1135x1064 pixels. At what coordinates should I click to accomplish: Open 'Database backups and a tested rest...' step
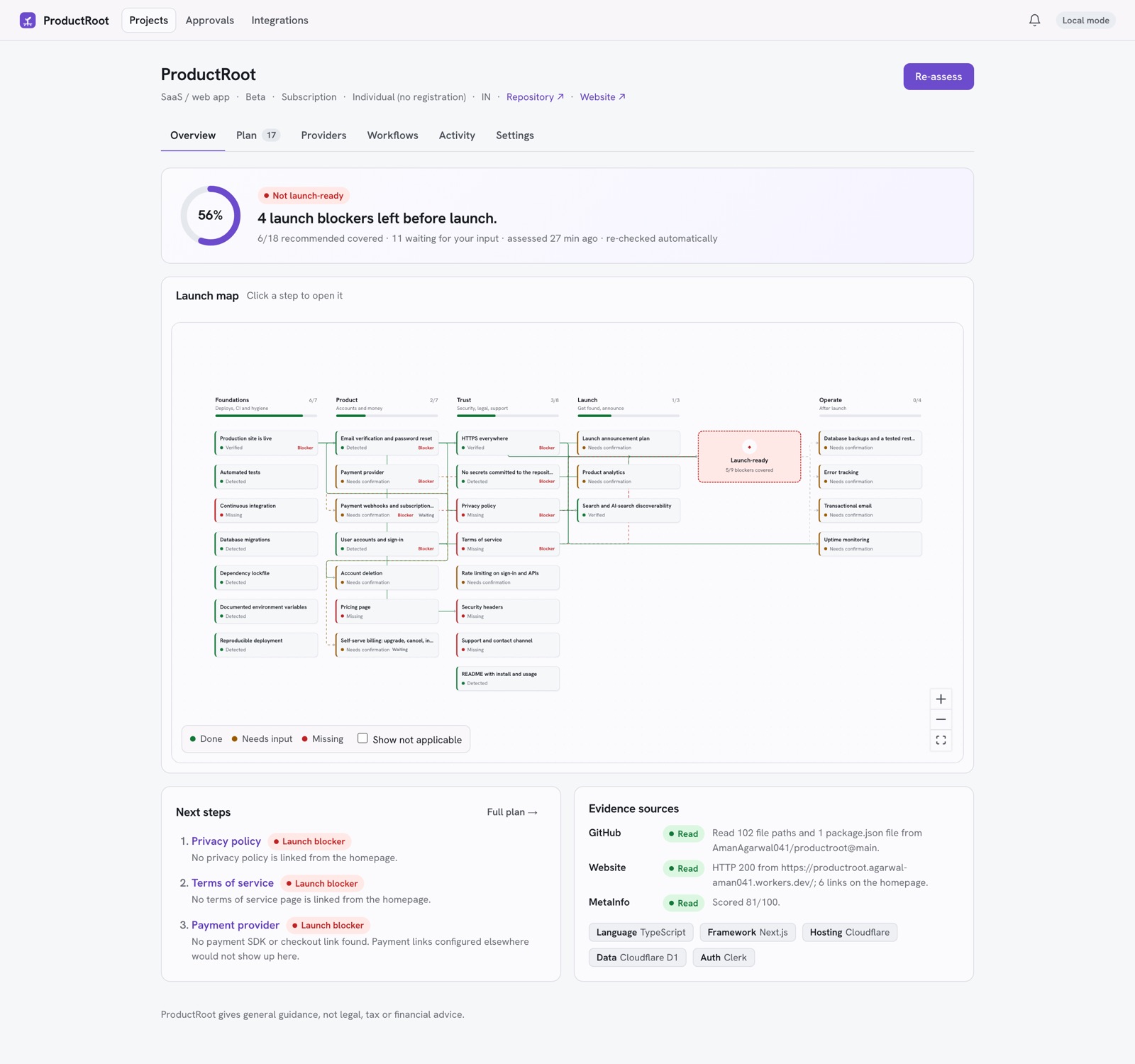pyautogui.click(x=870, y=443)
